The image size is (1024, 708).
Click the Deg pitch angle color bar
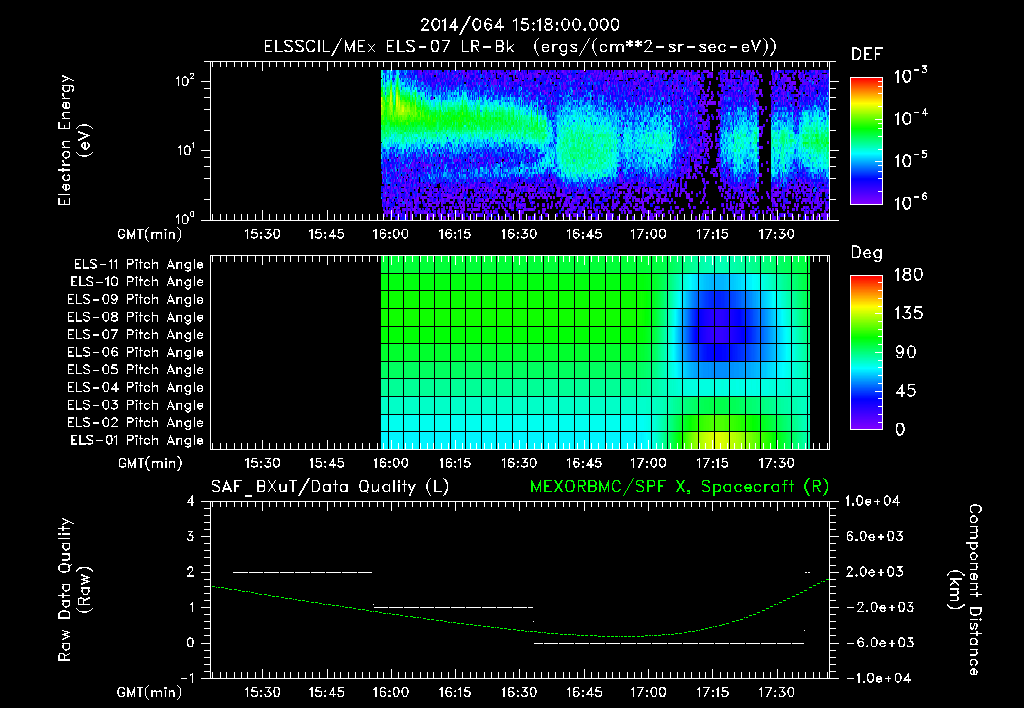pyautogui.click(x=866, y=352)
